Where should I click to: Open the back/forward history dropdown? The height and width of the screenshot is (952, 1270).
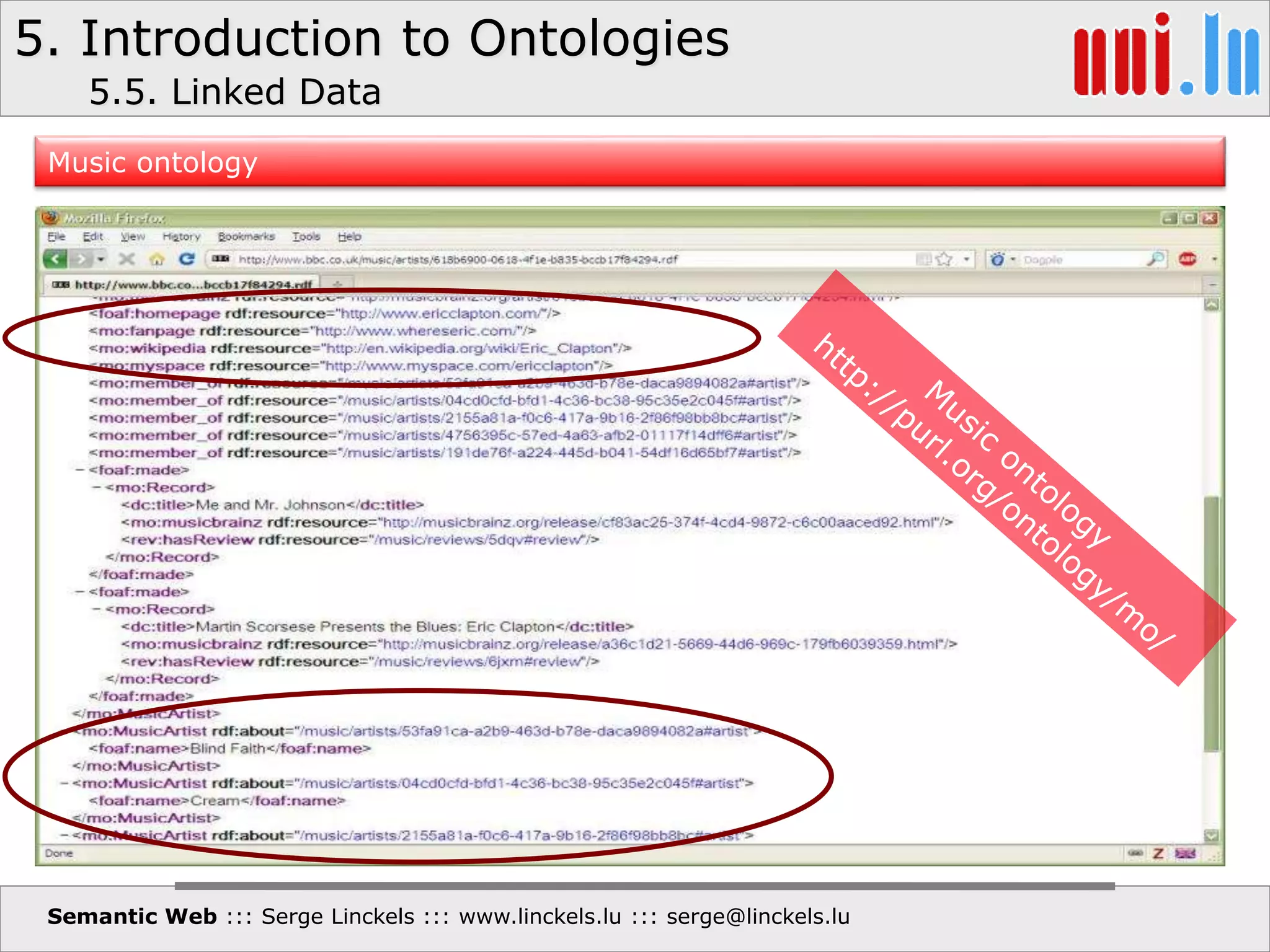point(101,258)
